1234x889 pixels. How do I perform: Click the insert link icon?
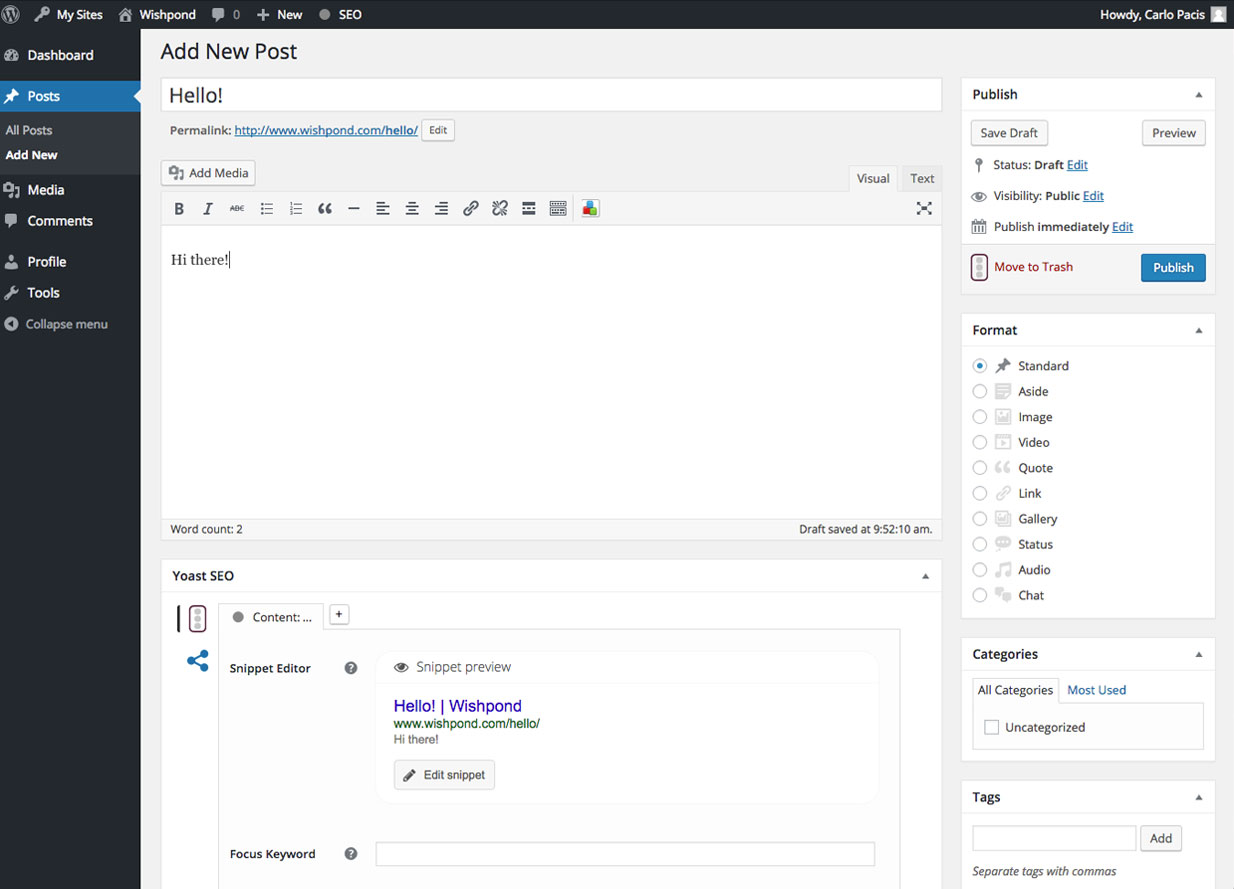click(471, 208)
